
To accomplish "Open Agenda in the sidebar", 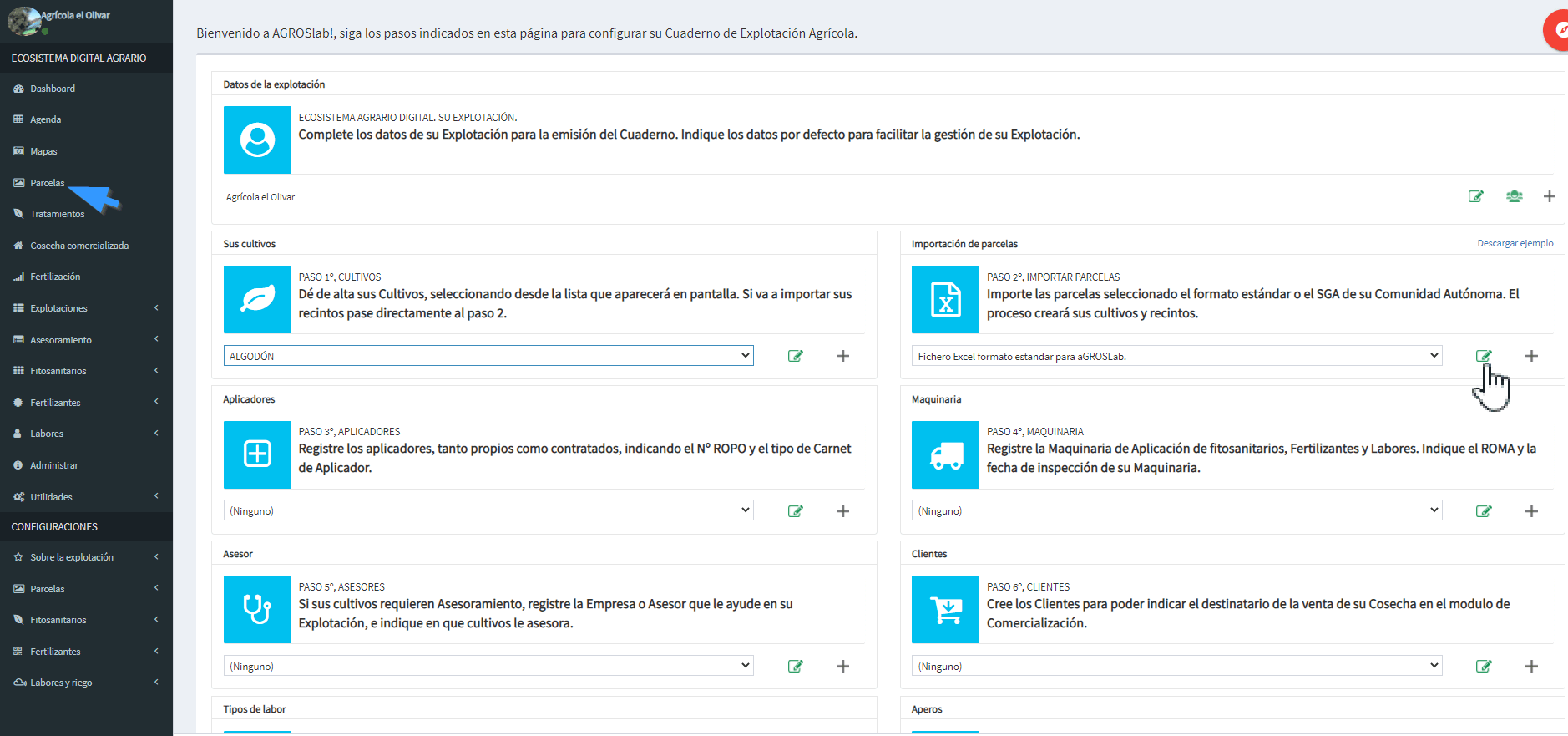I will pos(45,119).
